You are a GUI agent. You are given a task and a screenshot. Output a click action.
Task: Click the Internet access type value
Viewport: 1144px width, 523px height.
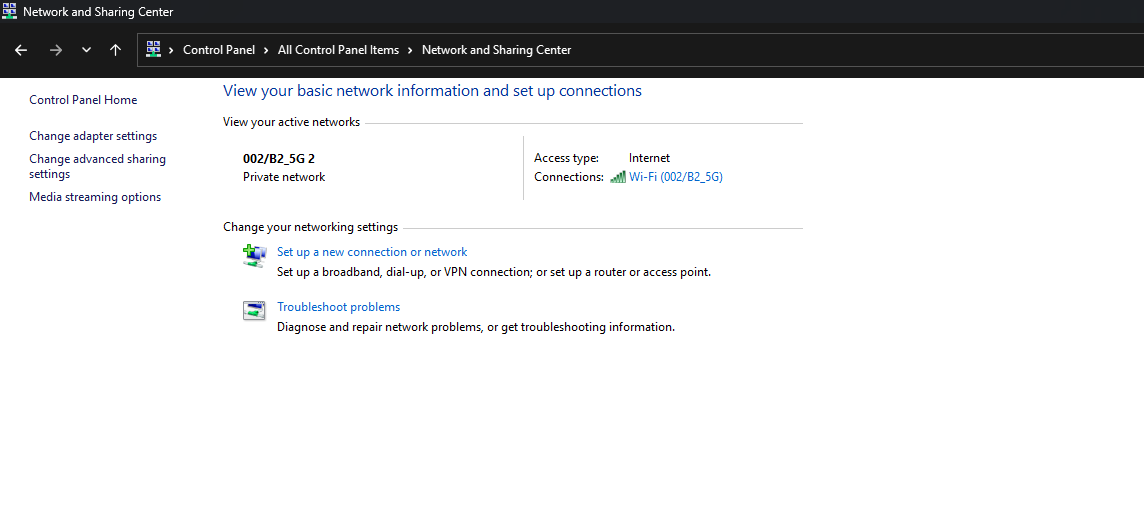649,158
